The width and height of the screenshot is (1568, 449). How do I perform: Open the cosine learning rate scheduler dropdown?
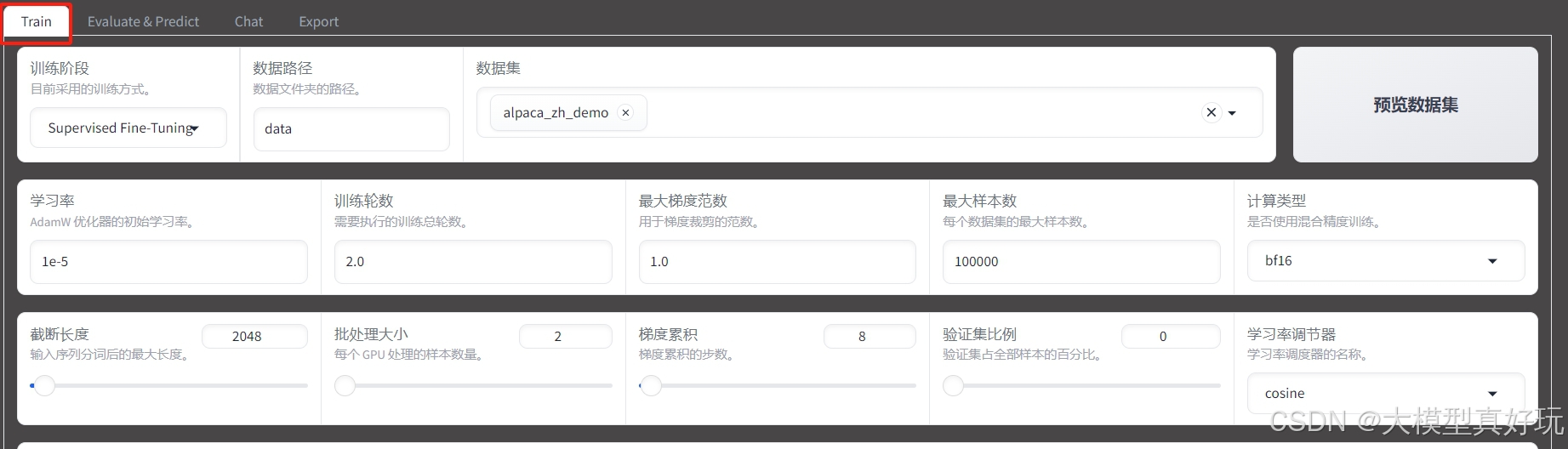click(x=1386, y=394)
